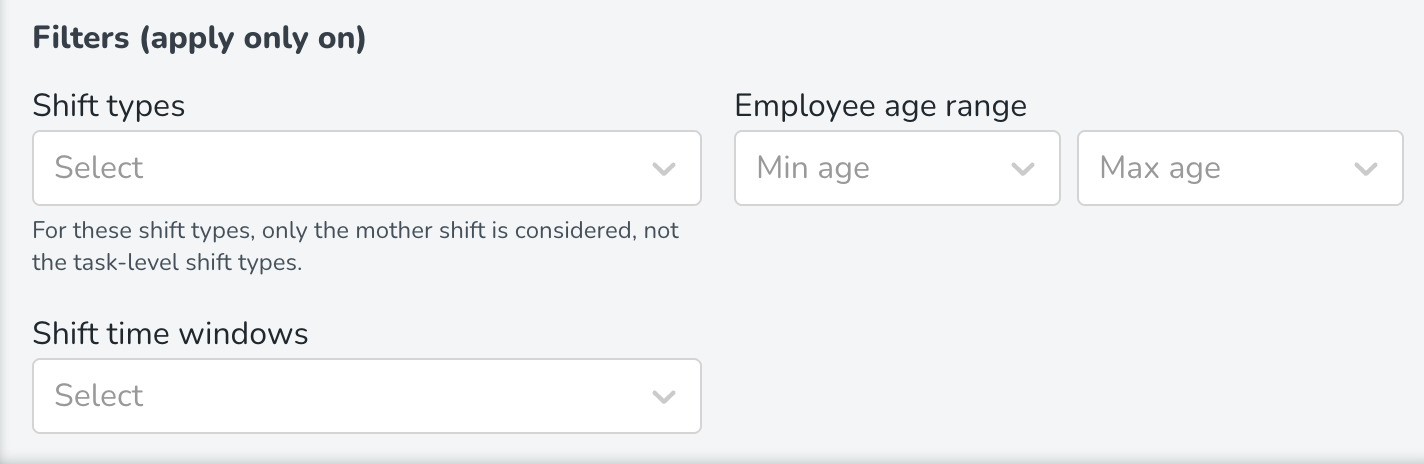Image resolution: width=1424 pixels, height=464 pixels.
Task: Click the mother shift helper text
Action: [355, 231]
